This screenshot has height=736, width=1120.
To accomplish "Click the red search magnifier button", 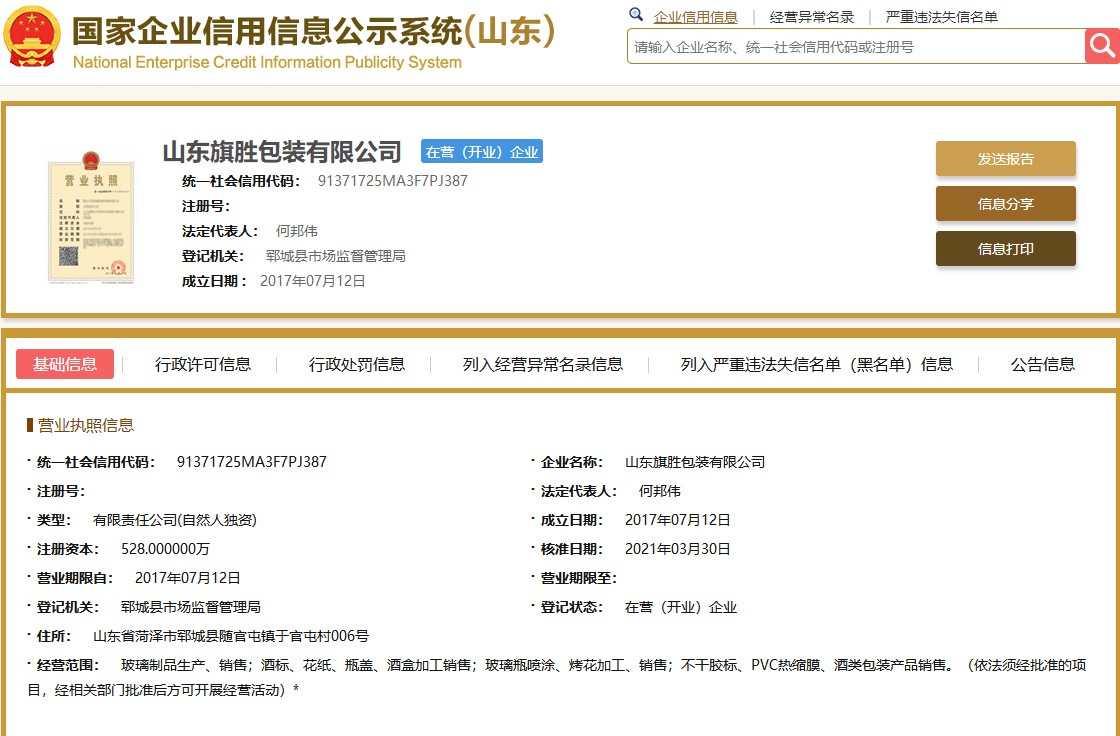I will pyautogui.click(x=1102, y=46).
